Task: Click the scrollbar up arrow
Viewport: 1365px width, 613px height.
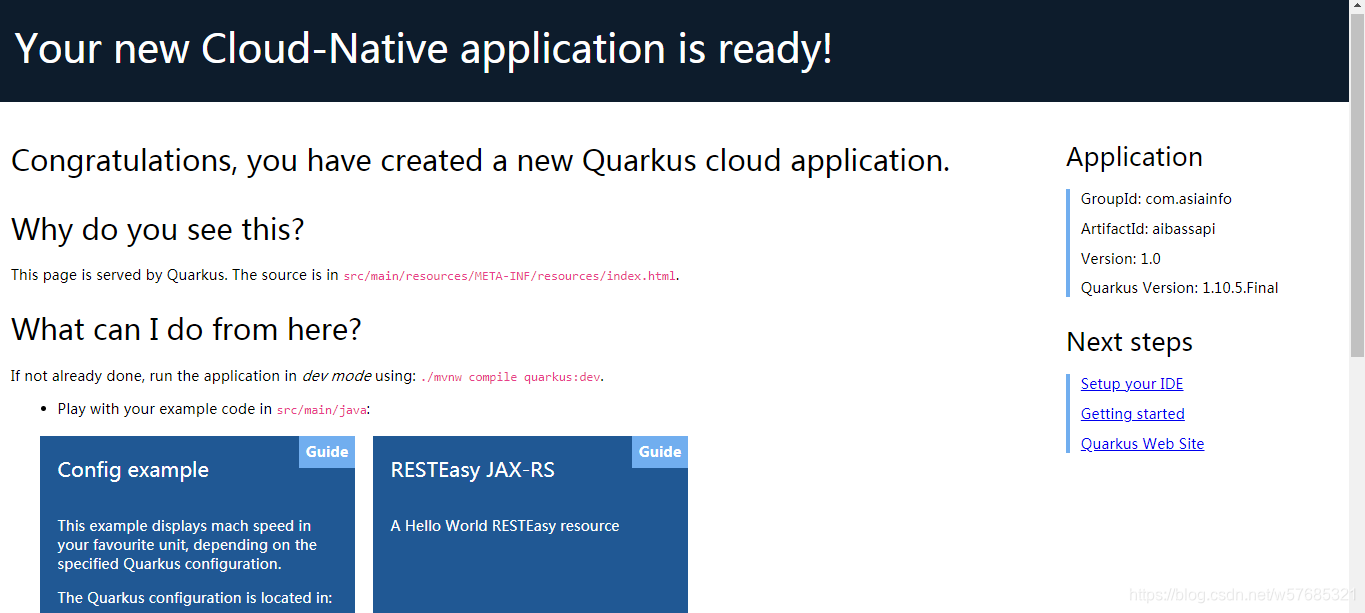Action: pyautogui.click(x=1357, y=7)
